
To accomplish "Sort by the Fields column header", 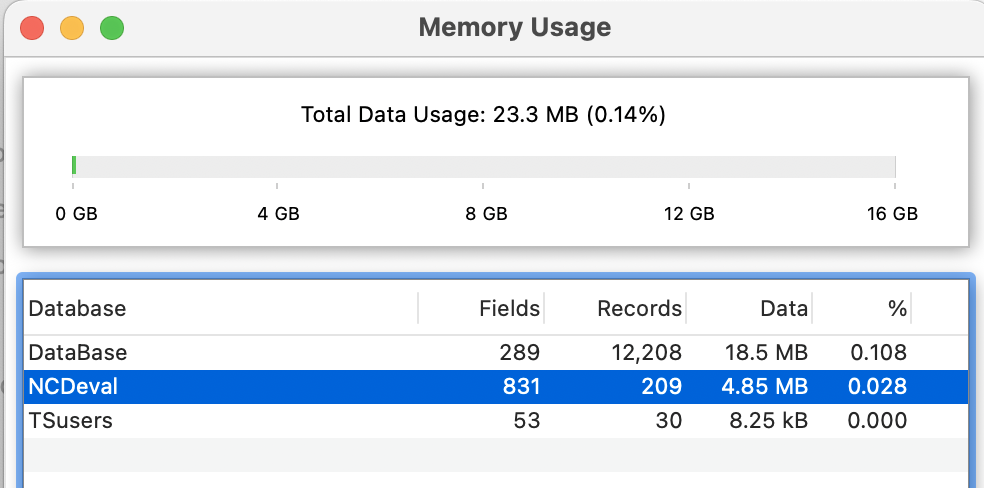I will (481, 308).
